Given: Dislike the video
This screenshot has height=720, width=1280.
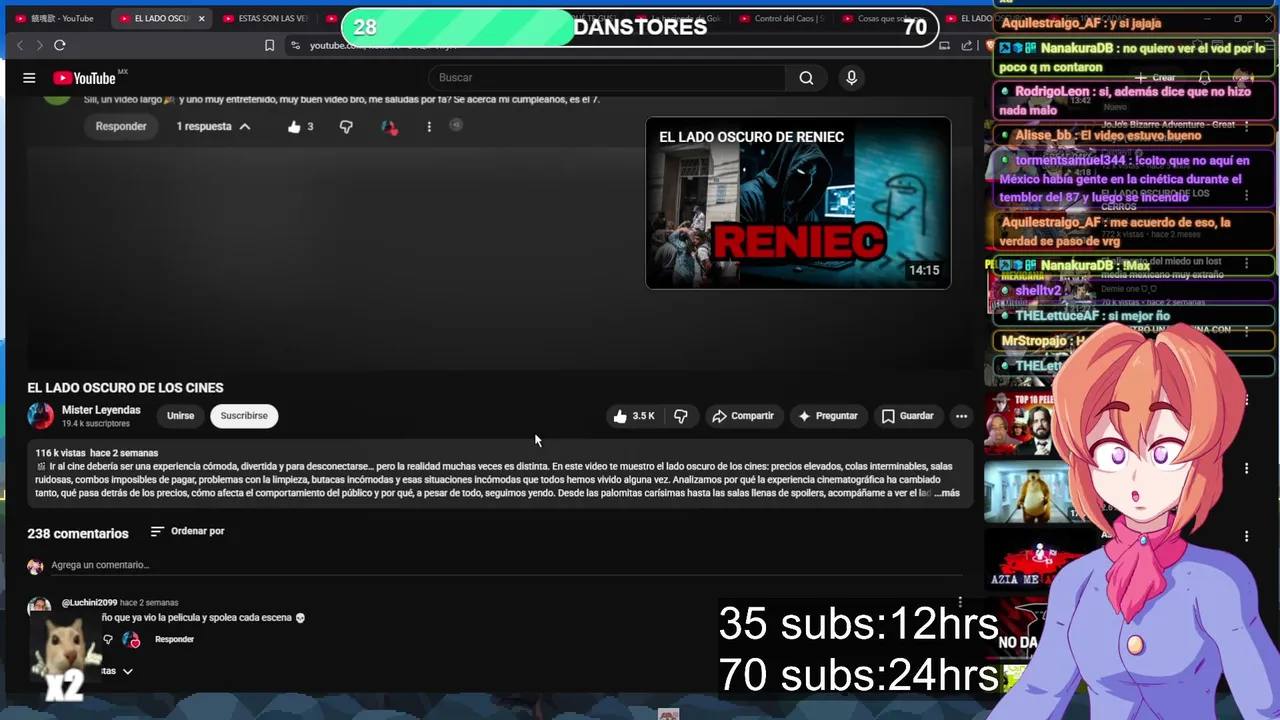Looking at the screenshot, I should point(681,416).
